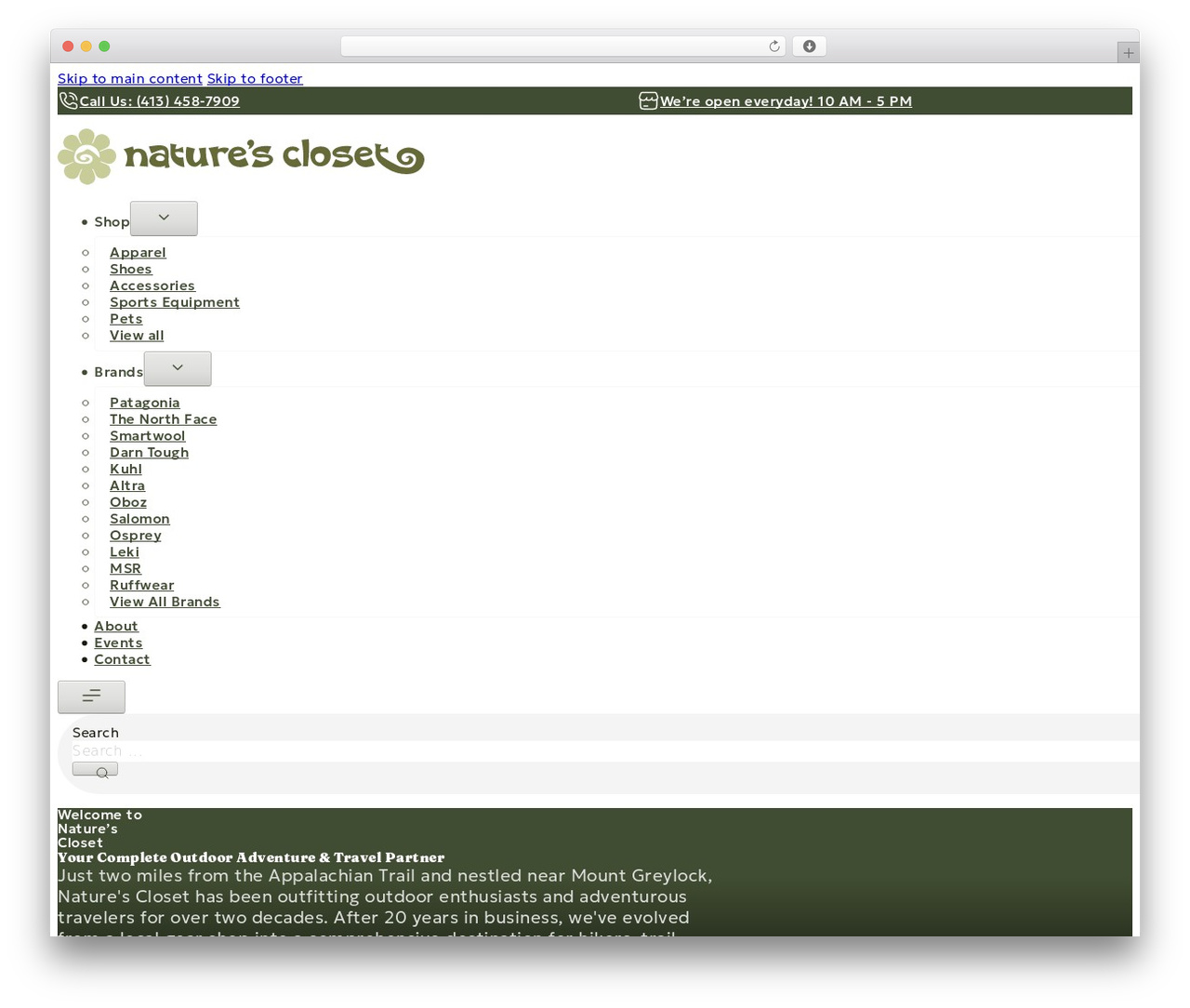The width and height of the screenshot is (1190, 1008).
Task: Open the Kuhl brand link
Action: tap(126, 470)
